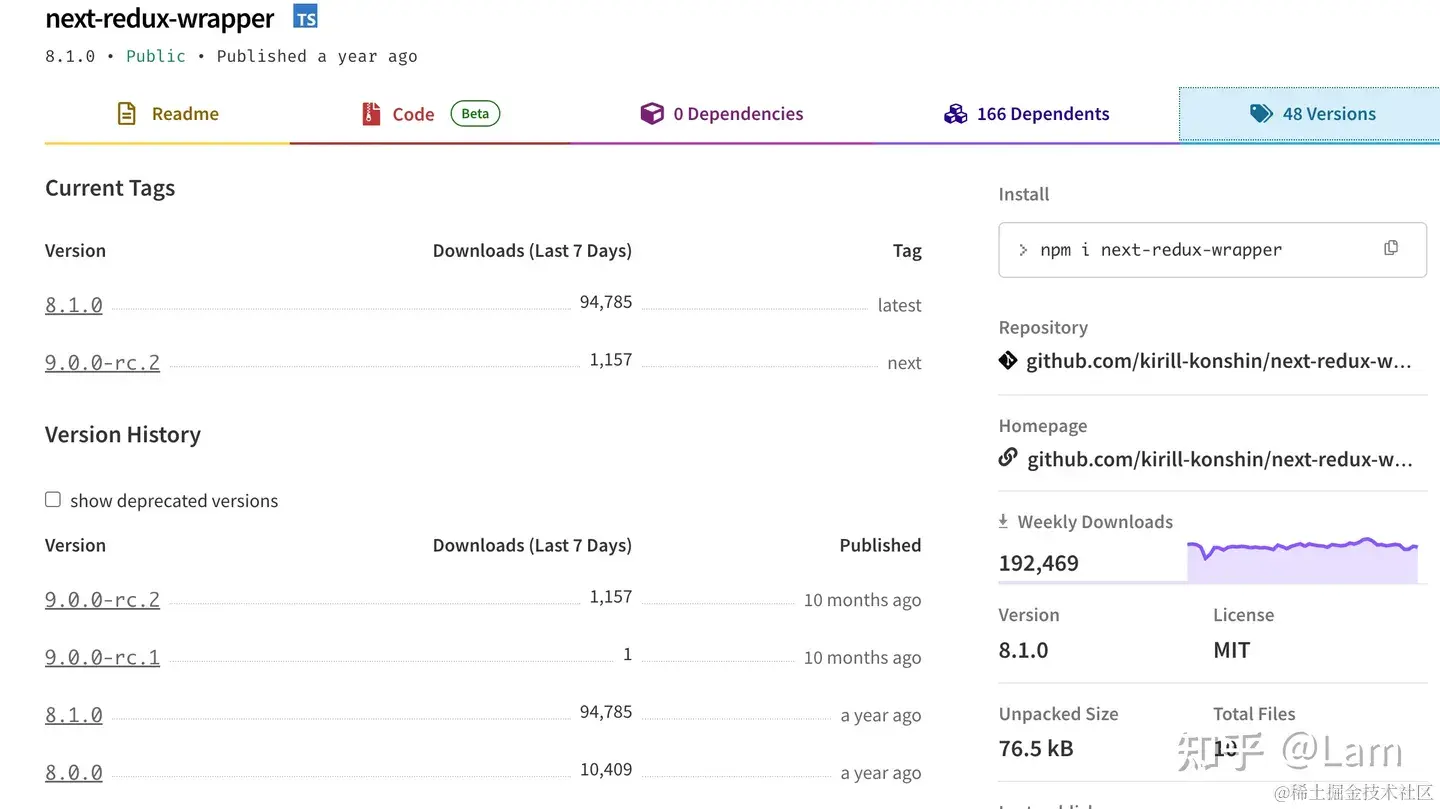Click the 76.5 kB unpacked size

coord(1036,748)
